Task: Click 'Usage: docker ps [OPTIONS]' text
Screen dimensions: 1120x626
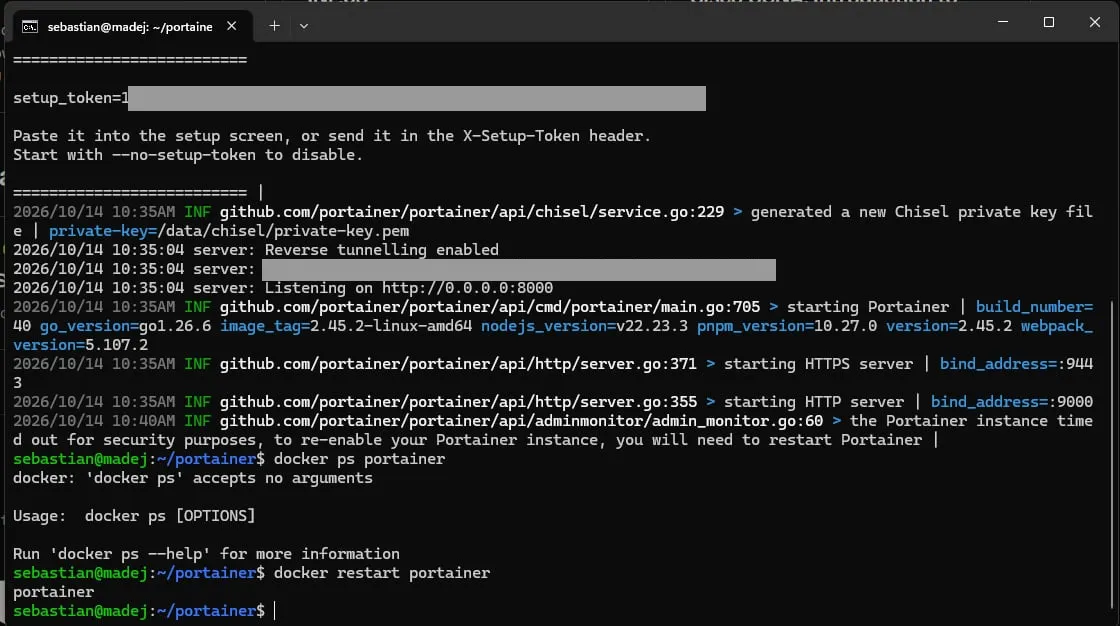Action: tap(134, 516)
